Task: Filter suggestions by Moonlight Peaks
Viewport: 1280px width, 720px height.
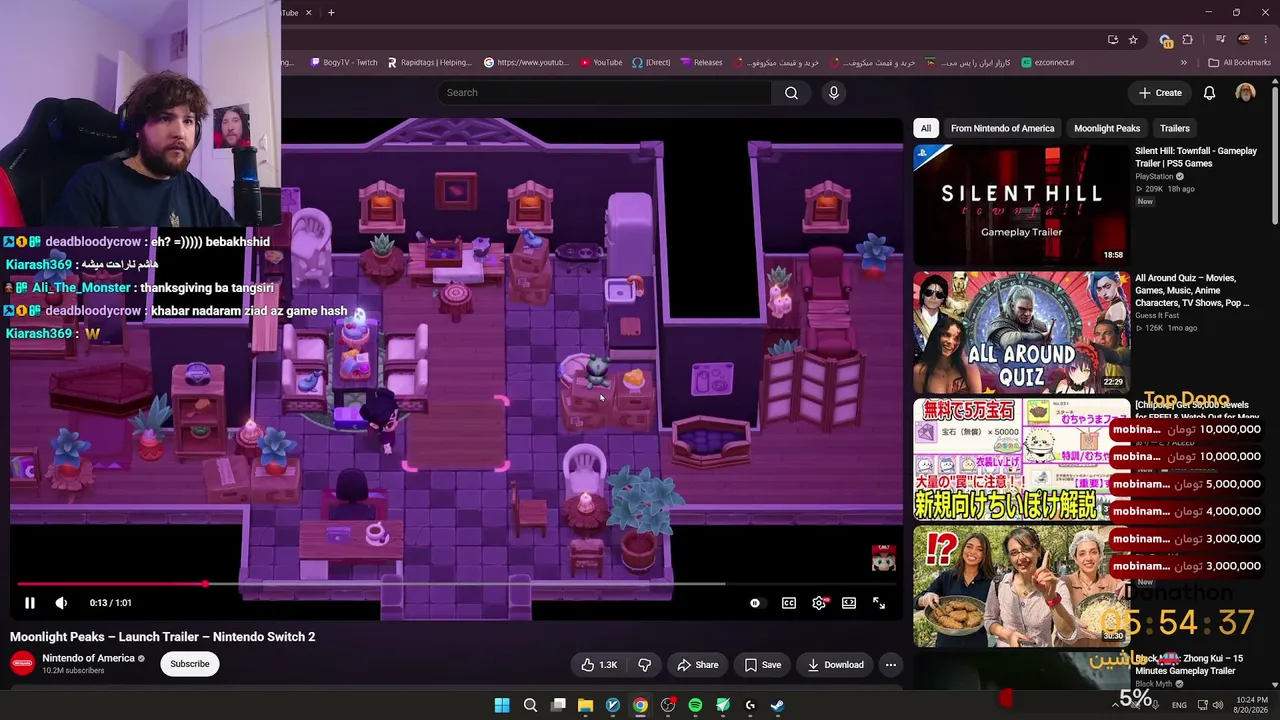Action: click(x=1107, y=128)
